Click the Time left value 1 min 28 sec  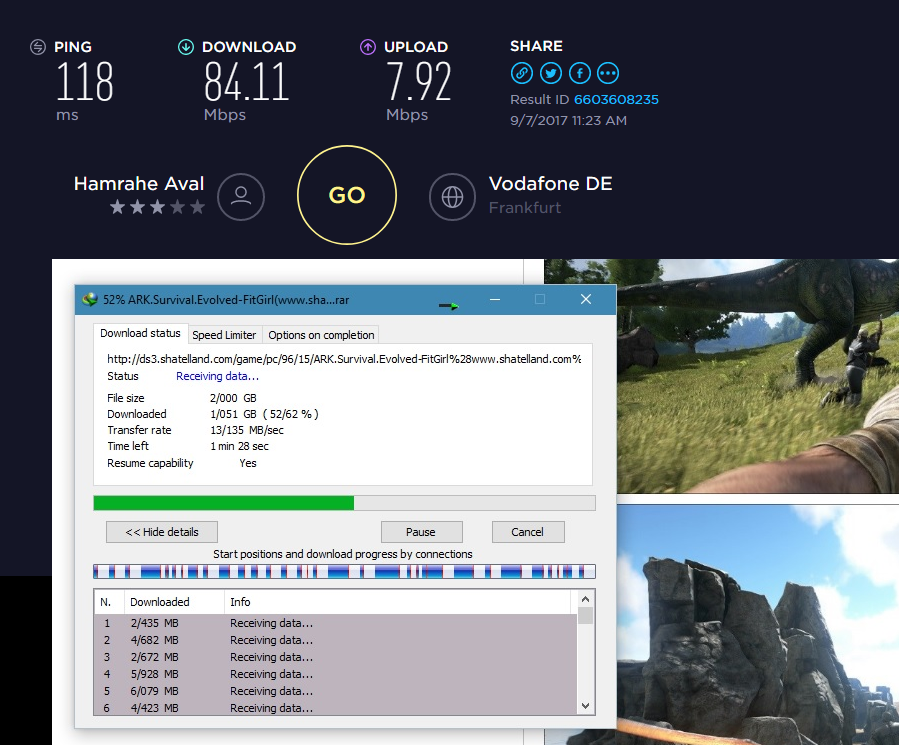tap(239, 446)
